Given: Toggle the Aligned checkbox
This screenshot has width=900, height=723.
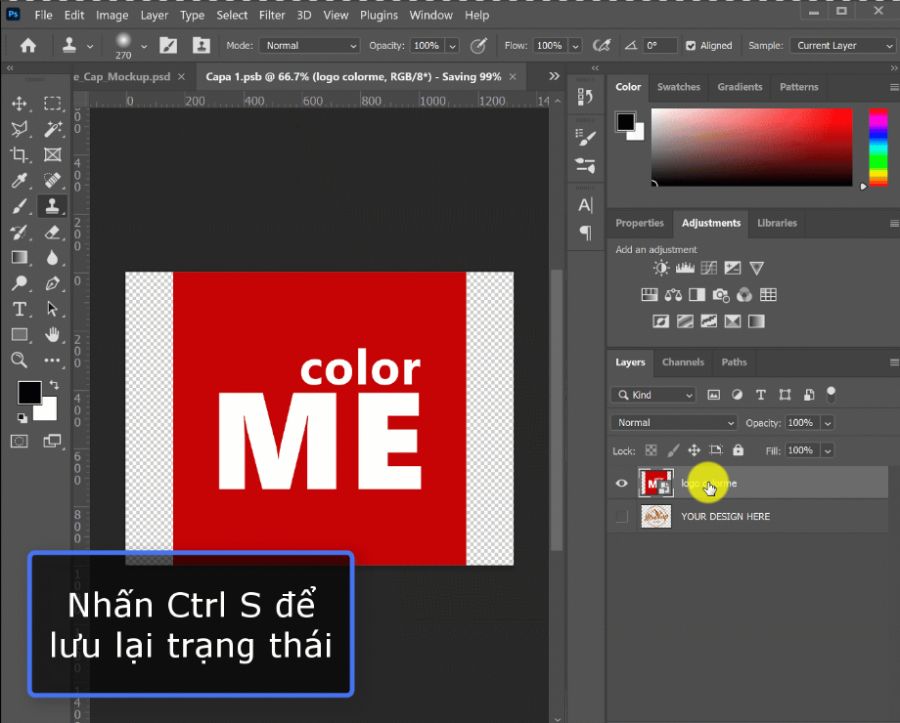Looking at the screenshot, I should coord(691,45).
